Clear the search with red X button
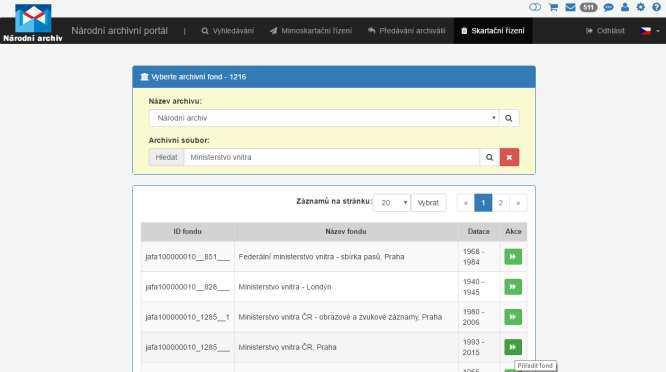The width and height of the screenshot is (666, 372). pos(509,157)
